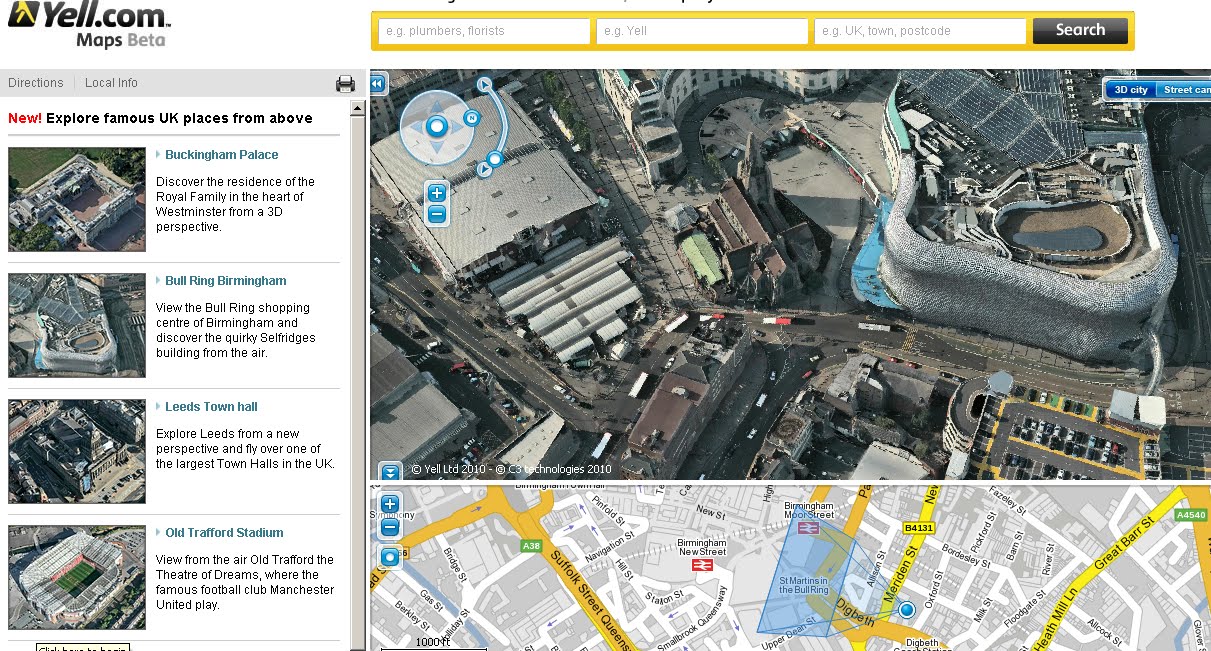Viewport: 1211px width, 651px height.
Task: Click the Yell.com Maps Beta logo
Action: click(x=88, y=25)
